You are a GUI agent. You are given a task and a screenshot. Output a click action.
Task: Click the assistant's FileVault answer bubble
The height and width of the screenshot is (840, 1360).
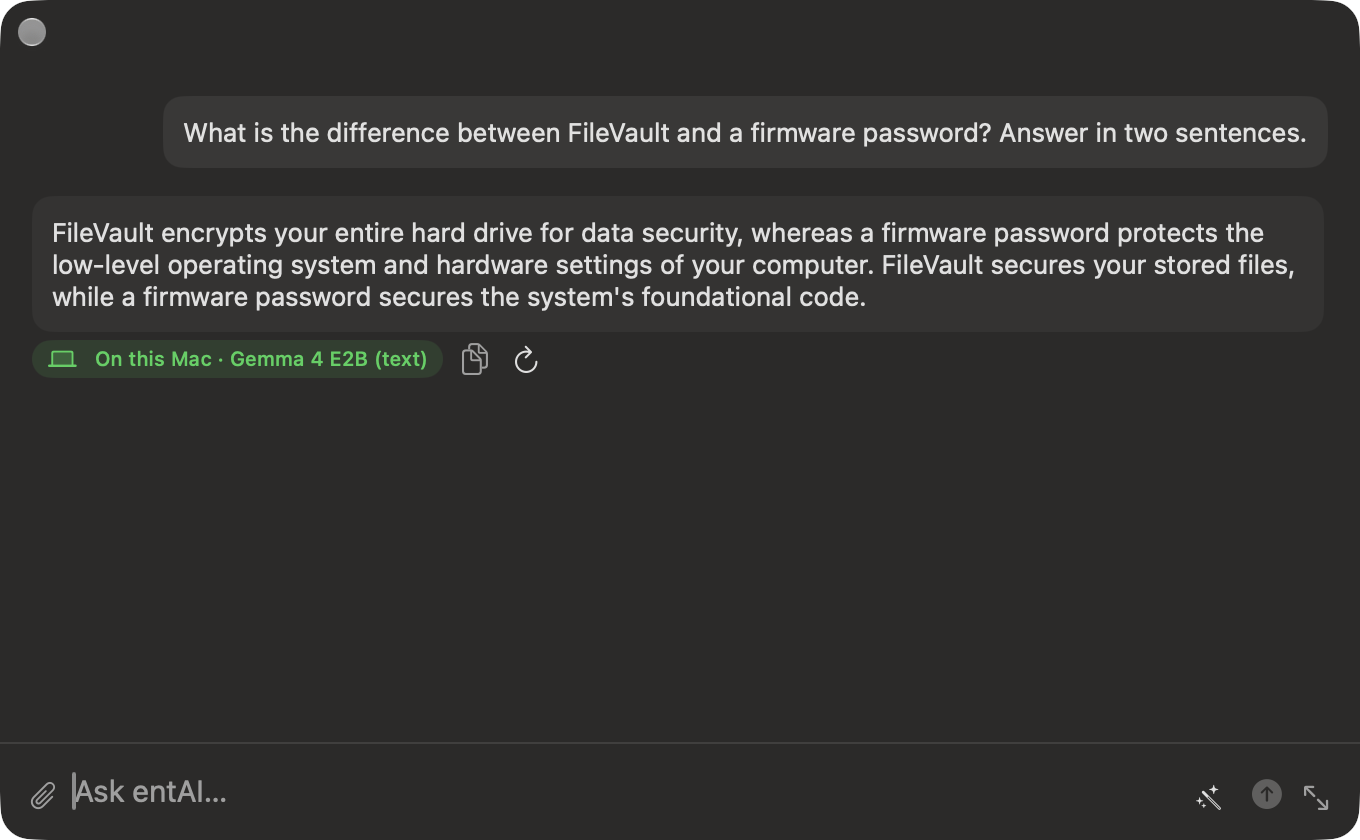point(678,264)
